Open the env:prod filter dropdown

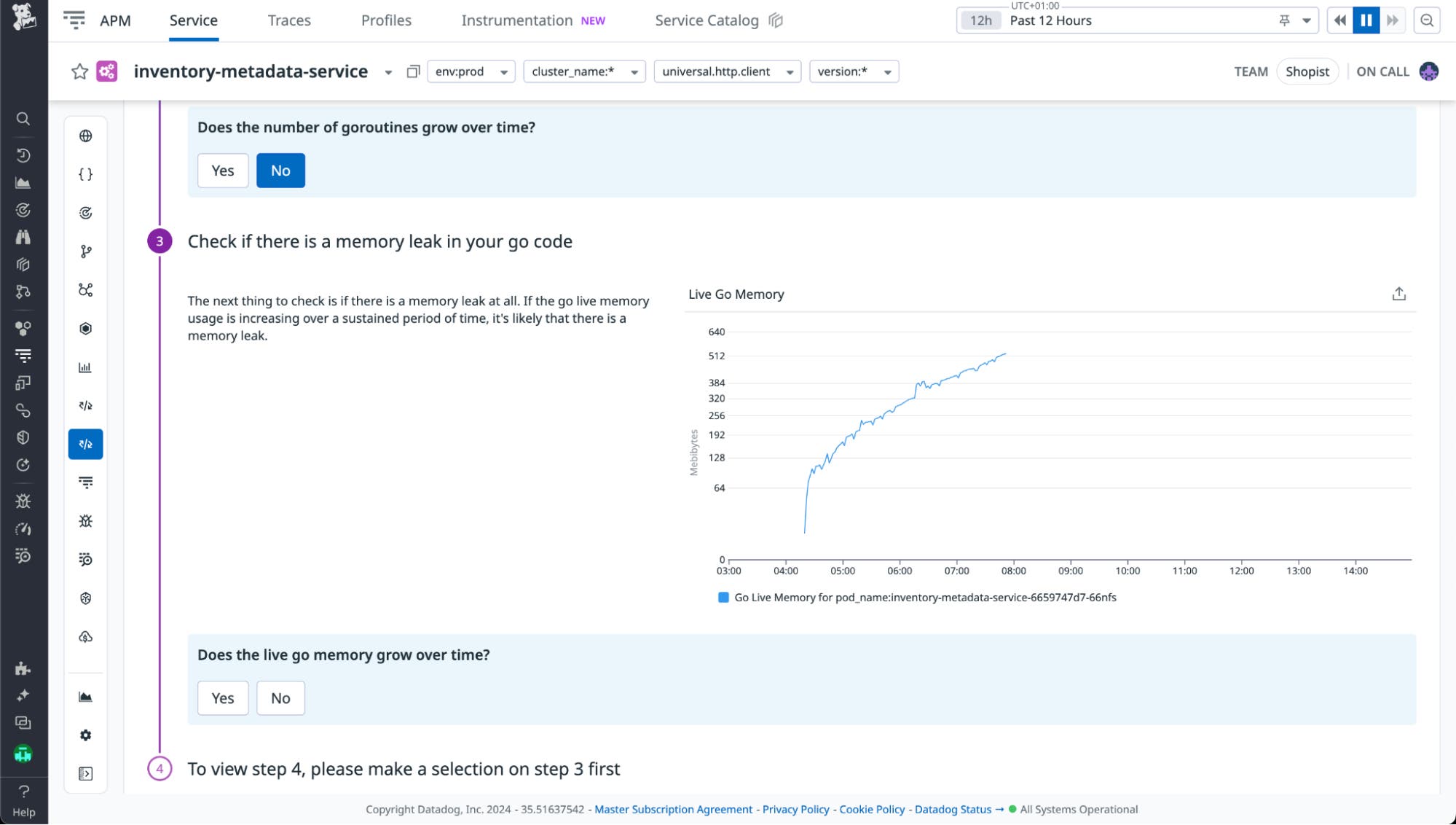coord(471,71)
